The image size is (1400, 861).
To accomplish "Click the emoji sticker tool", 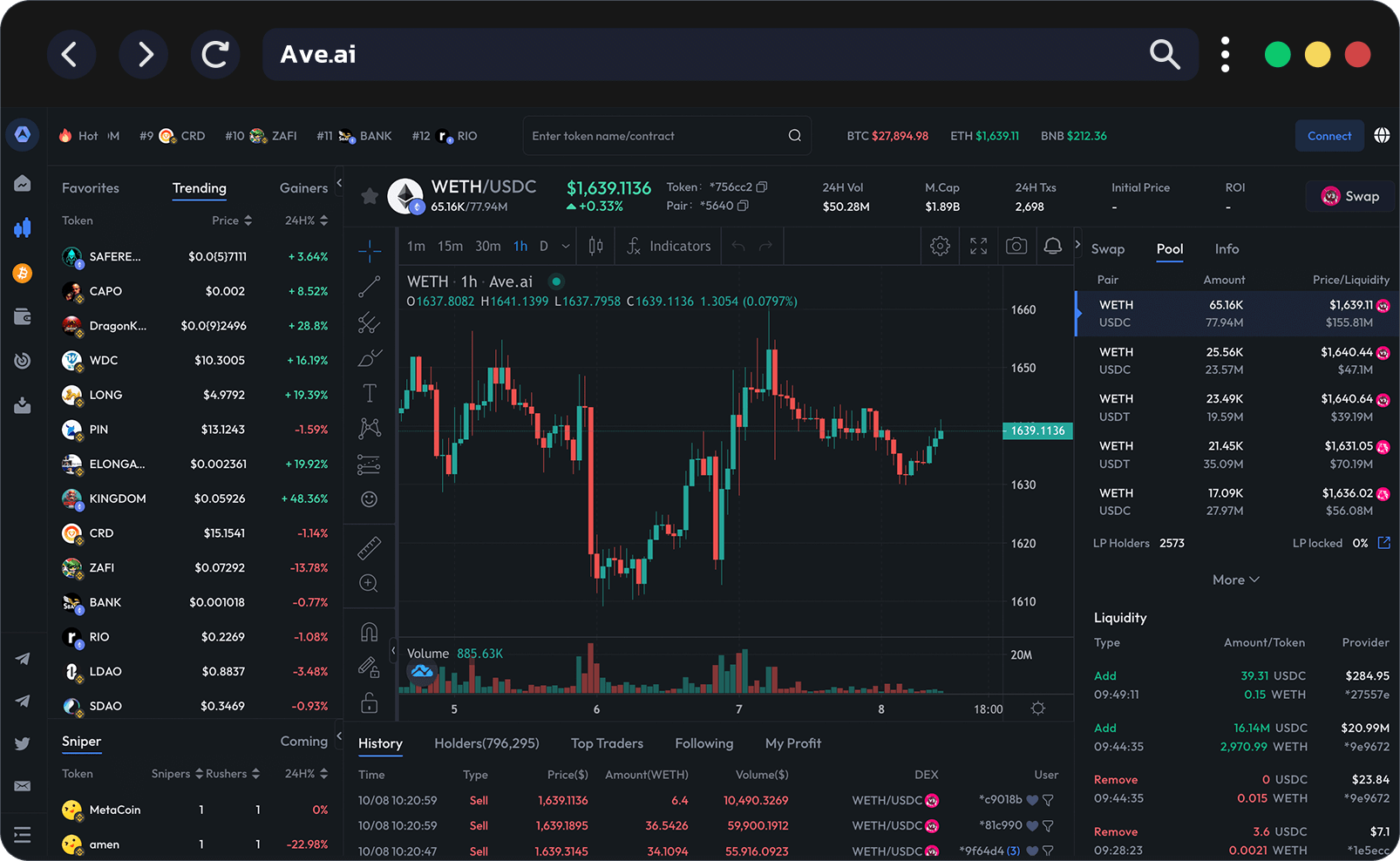I will [x=369, y=499].
